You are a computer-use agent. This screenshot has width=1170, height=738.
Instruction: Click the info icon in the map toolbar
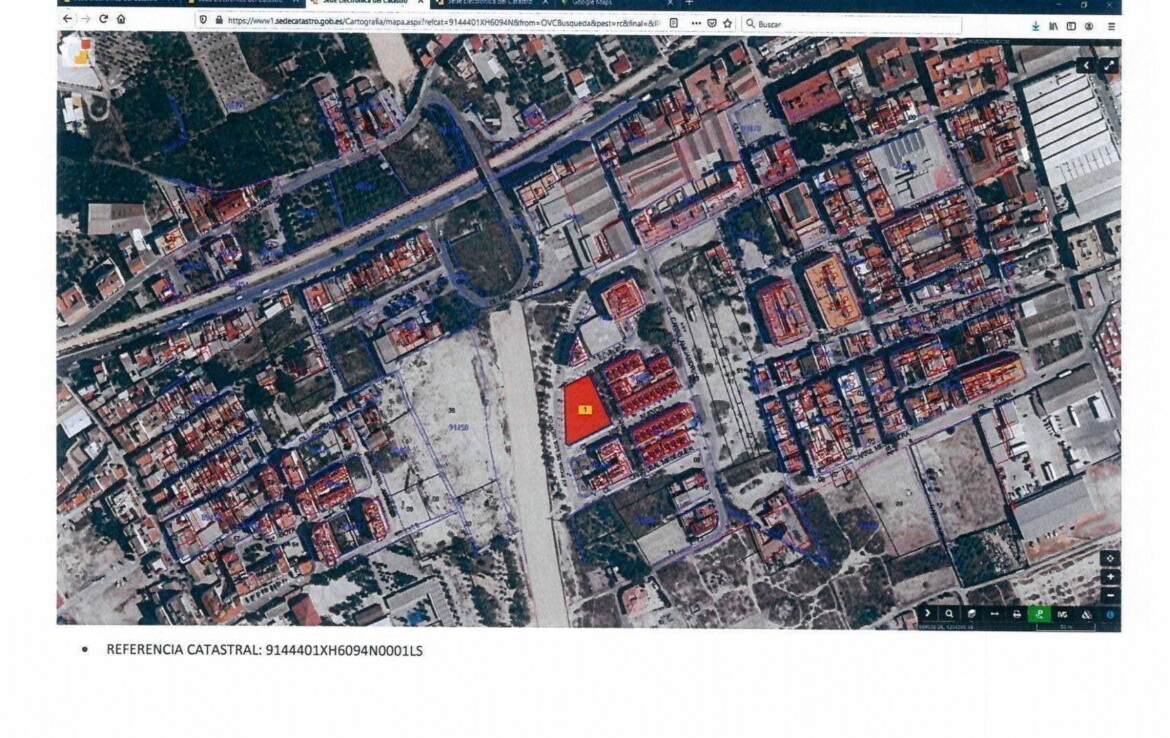(1110, 614)
